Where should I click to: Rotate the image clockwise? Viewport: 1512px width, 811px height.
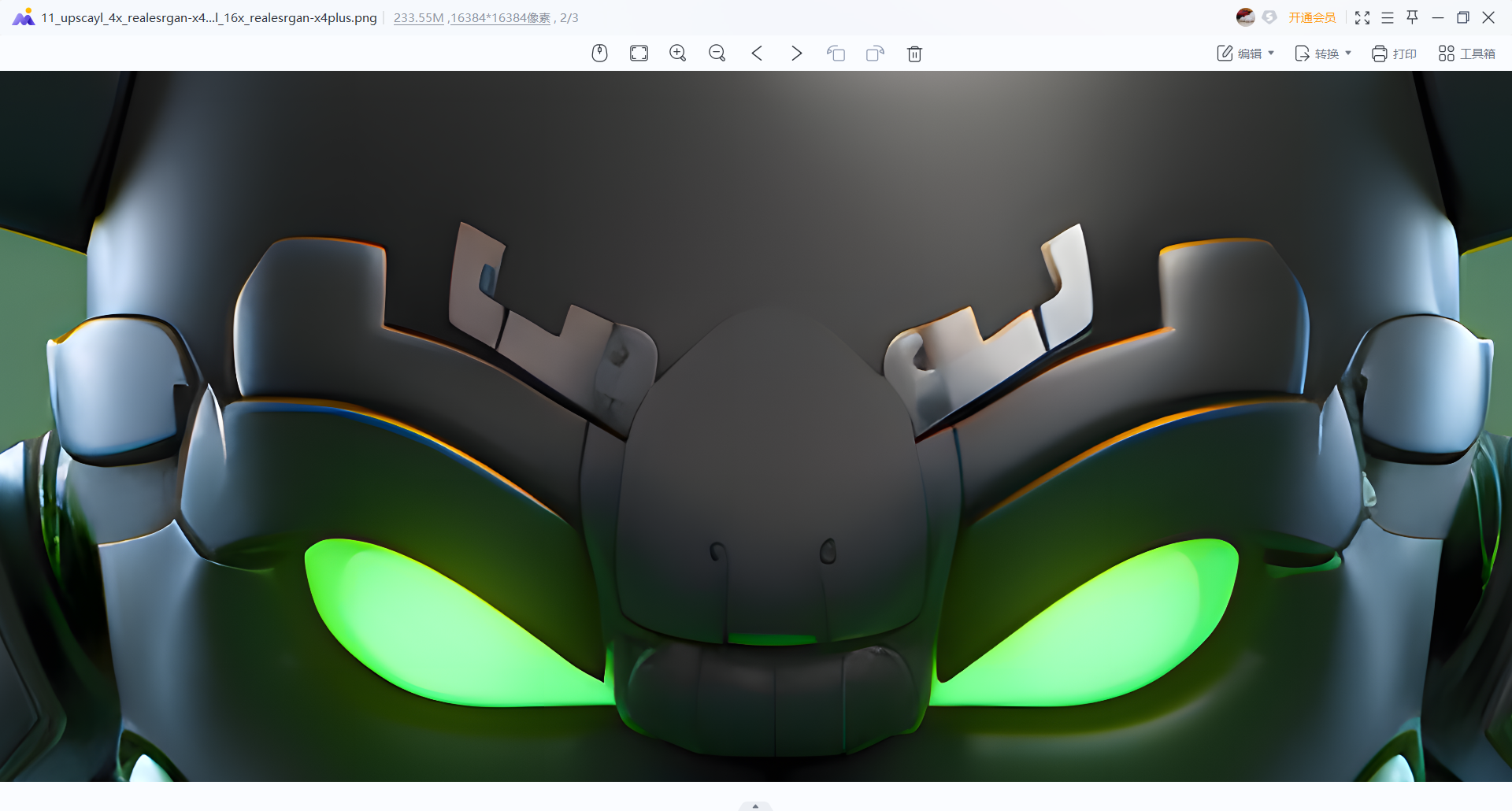click(875, 54)
